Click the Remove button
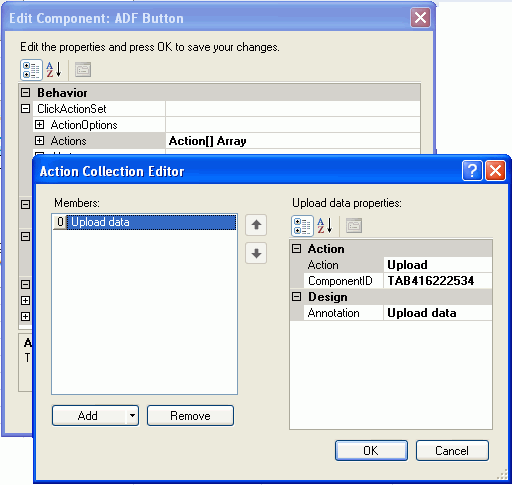The image size is (512, 485). [x=190, y=415]
